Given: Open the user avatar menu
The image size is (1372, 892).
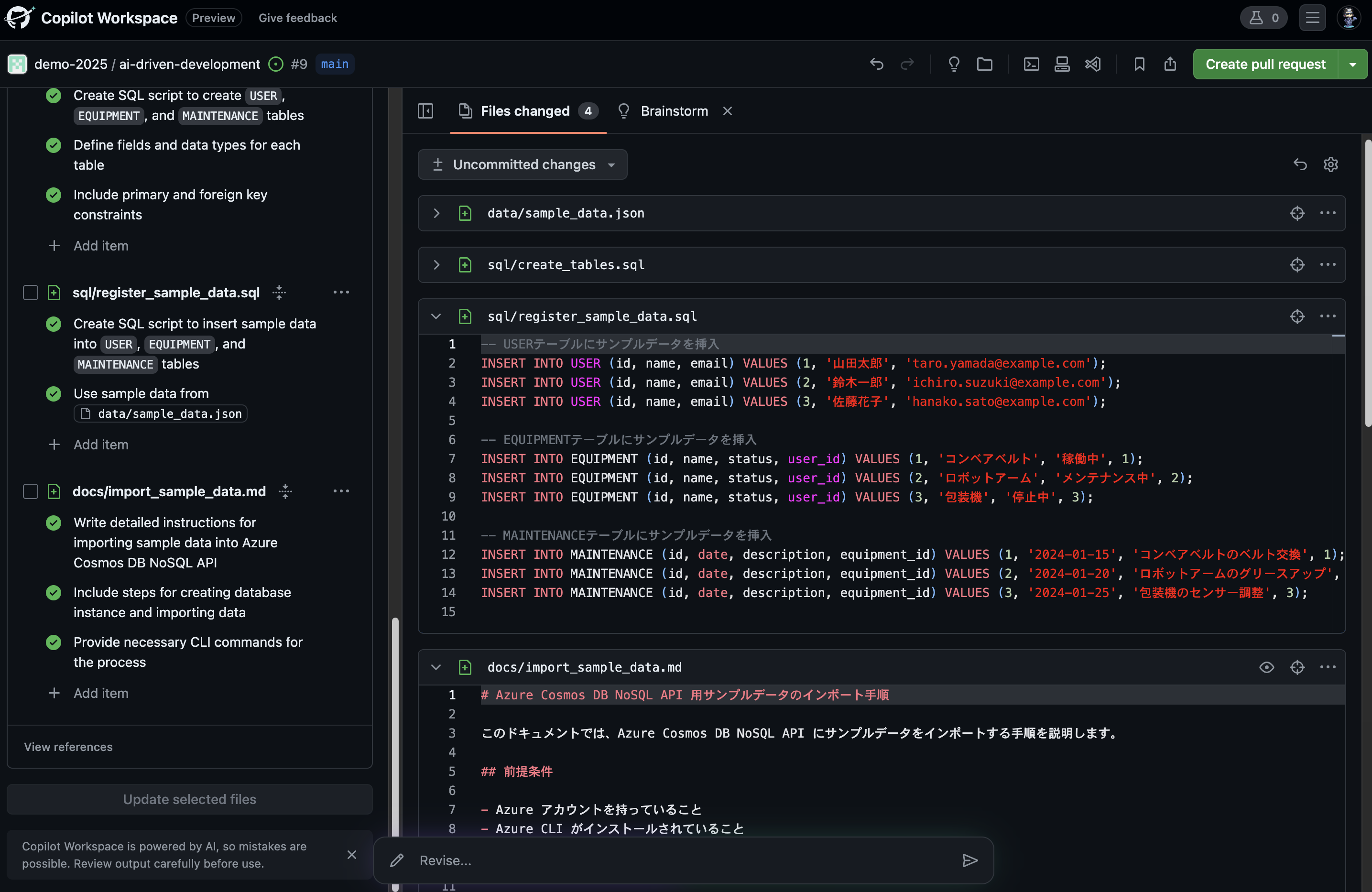Looking at the screenshot, I should (x=1349, y=18).
